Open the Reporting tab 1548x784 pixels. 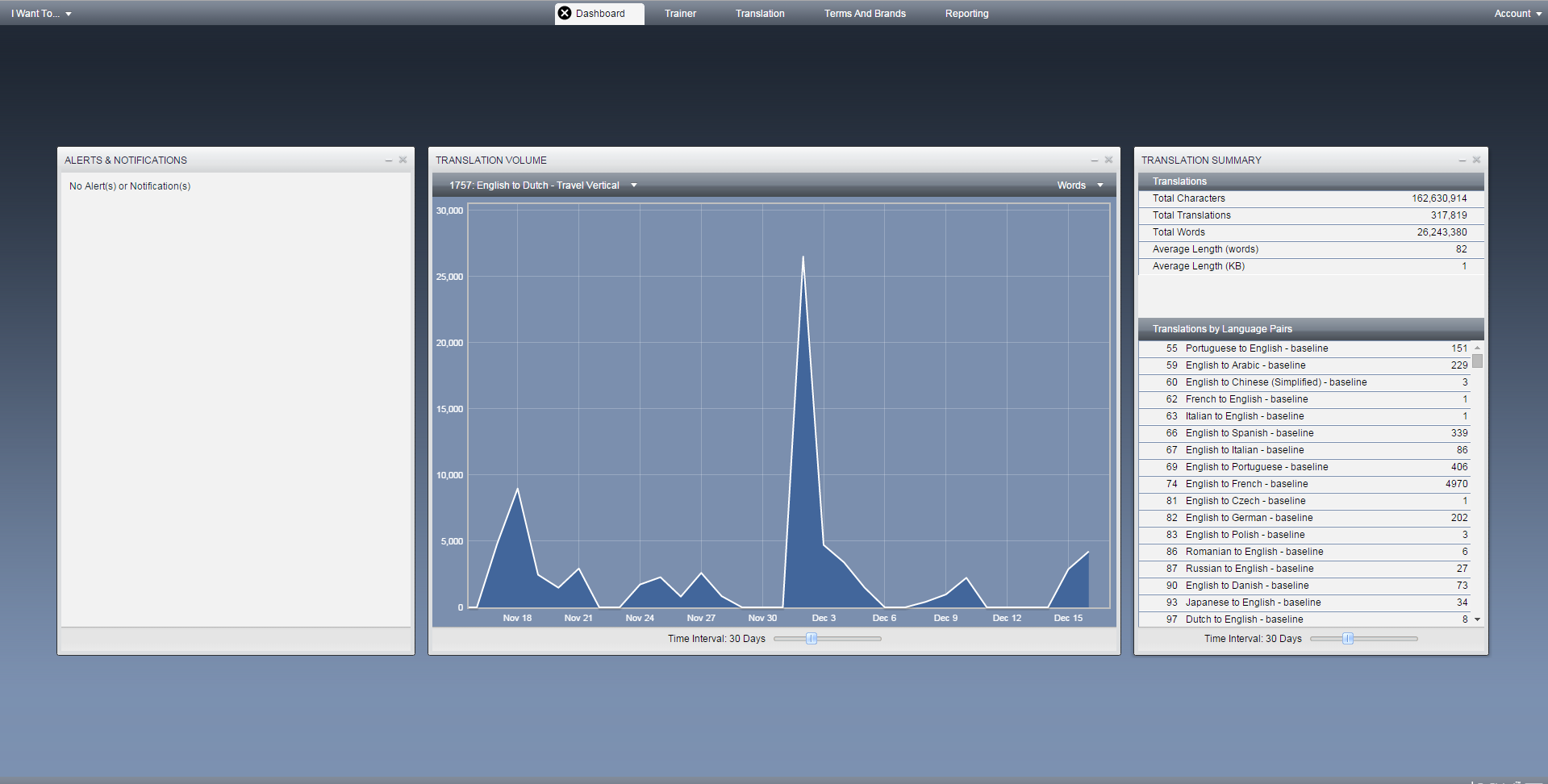click(x=966, y=14)
